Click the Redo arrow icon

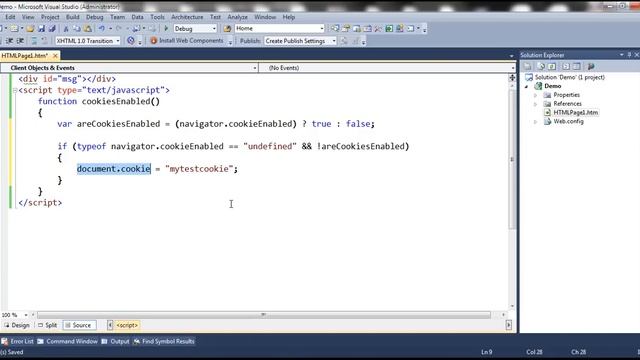coord(119,29)
